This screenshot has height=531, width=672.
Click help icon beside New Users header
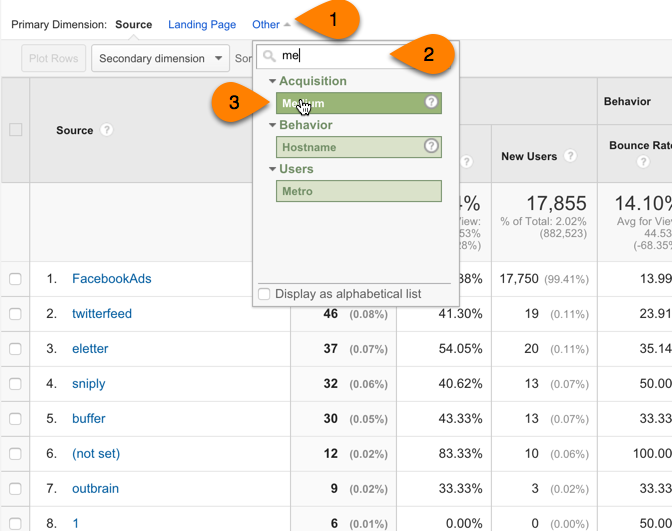coord(570,157)
